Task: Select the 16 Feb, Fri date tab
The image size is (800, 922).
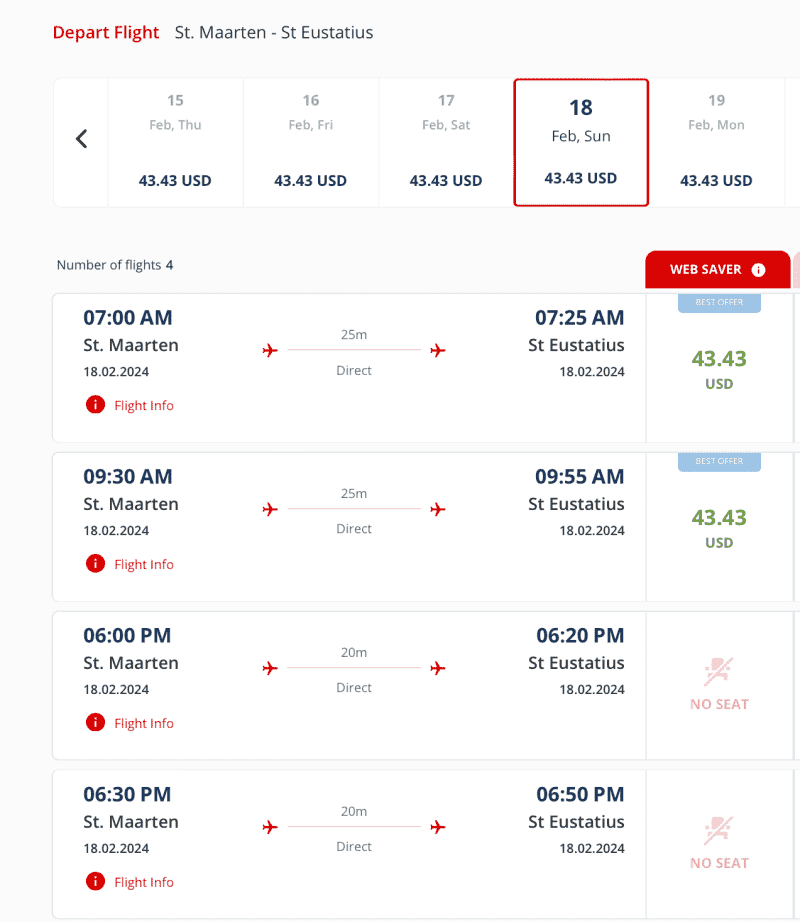Action: (311, 141)
